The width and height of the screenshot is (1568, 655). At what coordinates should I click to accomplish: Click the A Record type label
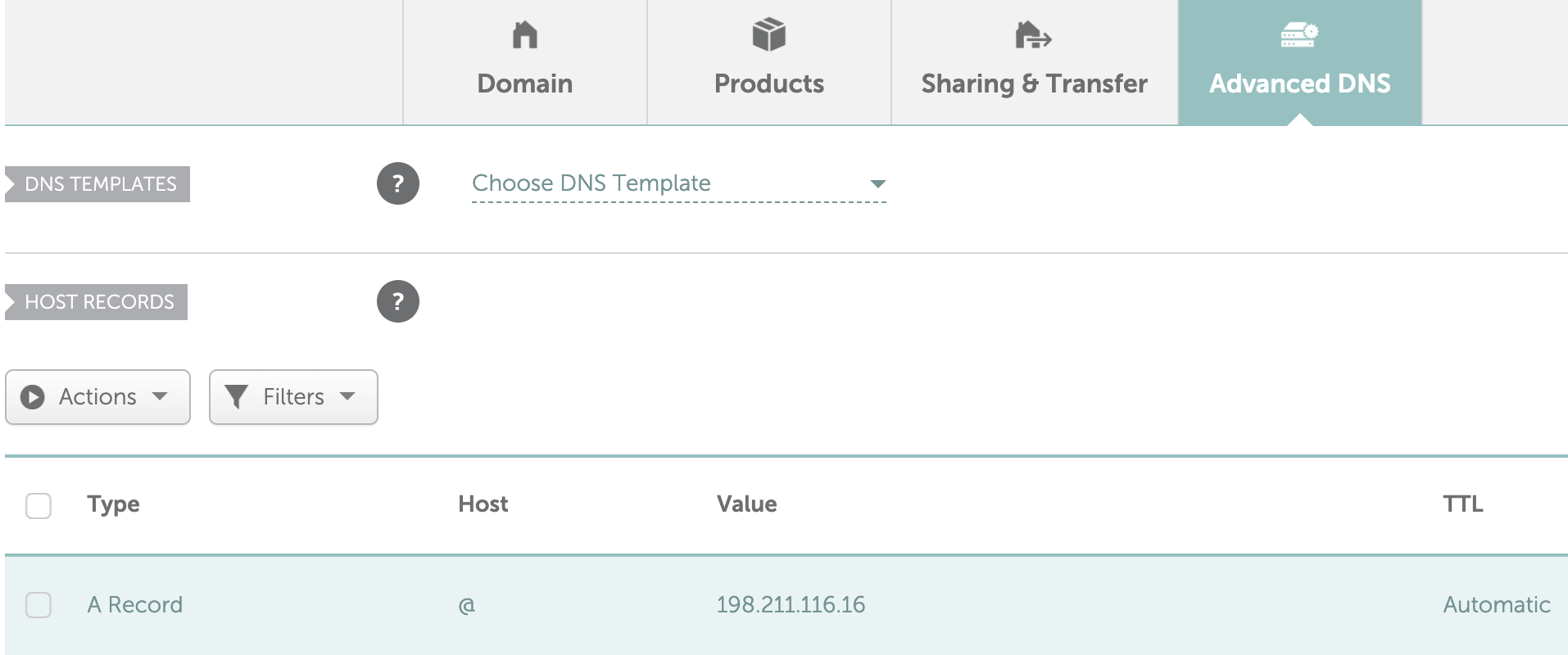click(x=135, y=605)
